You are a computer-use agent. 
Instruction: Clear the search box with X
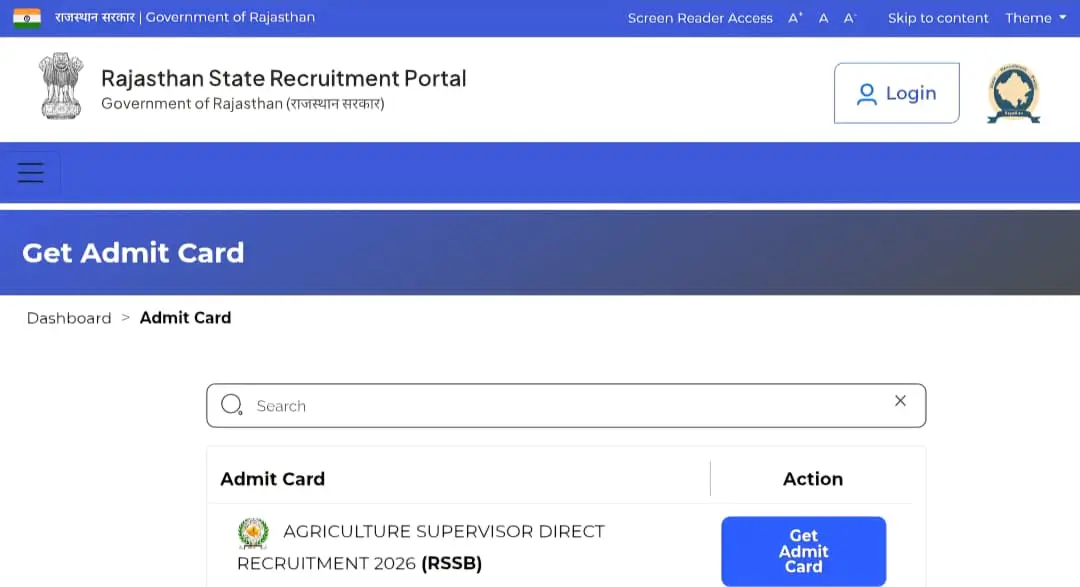[900, 401]
